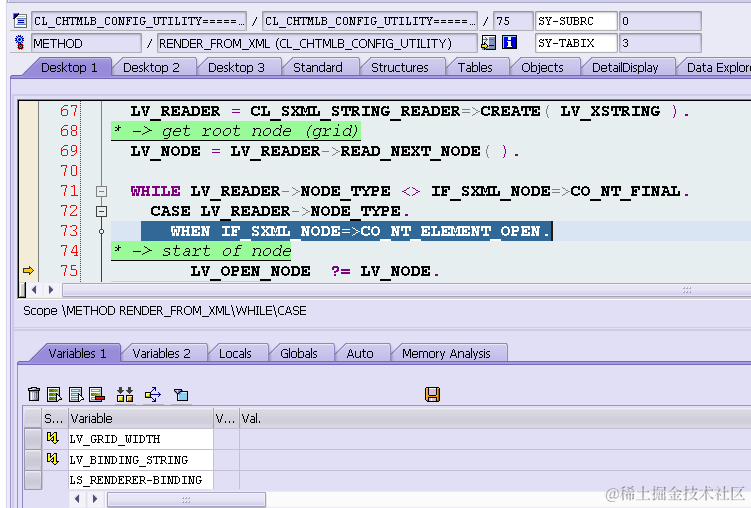The image size is (751, 508).
Task: Collapse the CASE block at line 72
Action: point(102,211)
